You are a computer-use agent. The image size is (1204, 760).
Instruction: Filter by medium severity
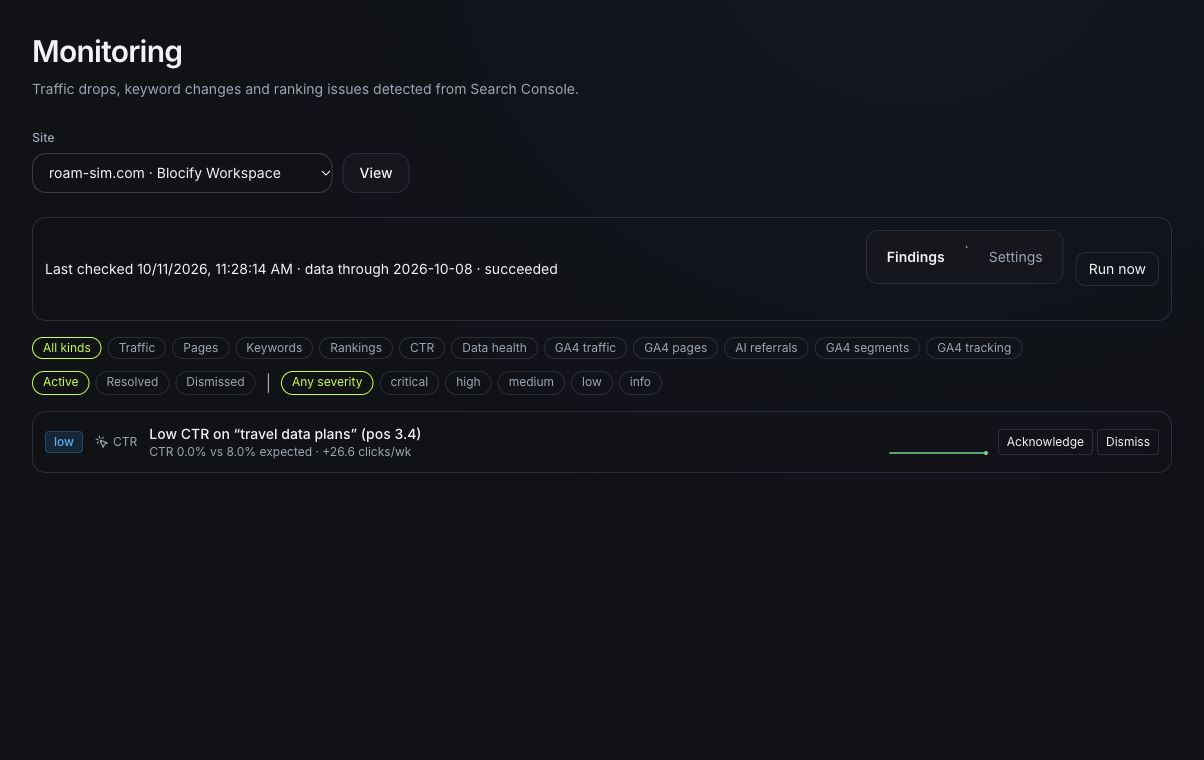pyautogui.click(x=531, y=382)
